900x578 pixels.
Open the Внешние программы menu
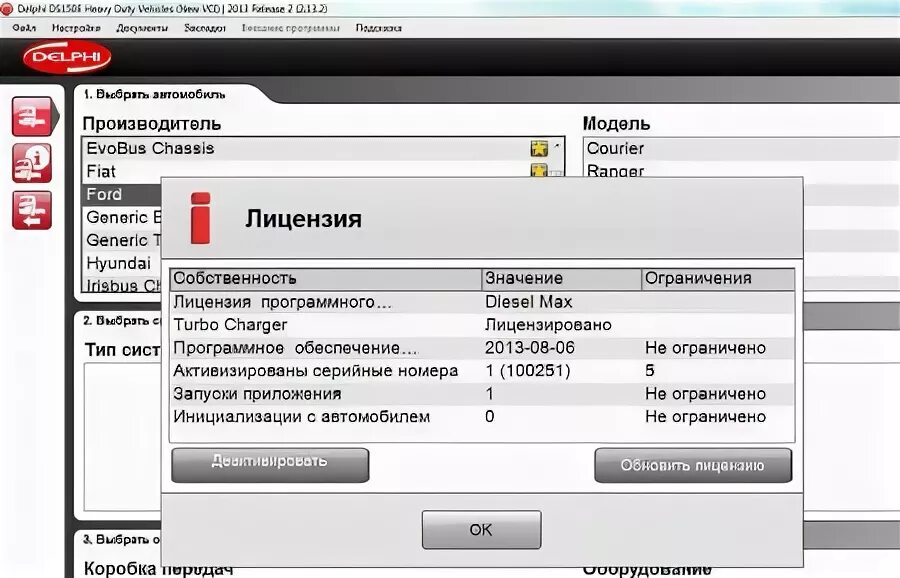click(290, 28)
